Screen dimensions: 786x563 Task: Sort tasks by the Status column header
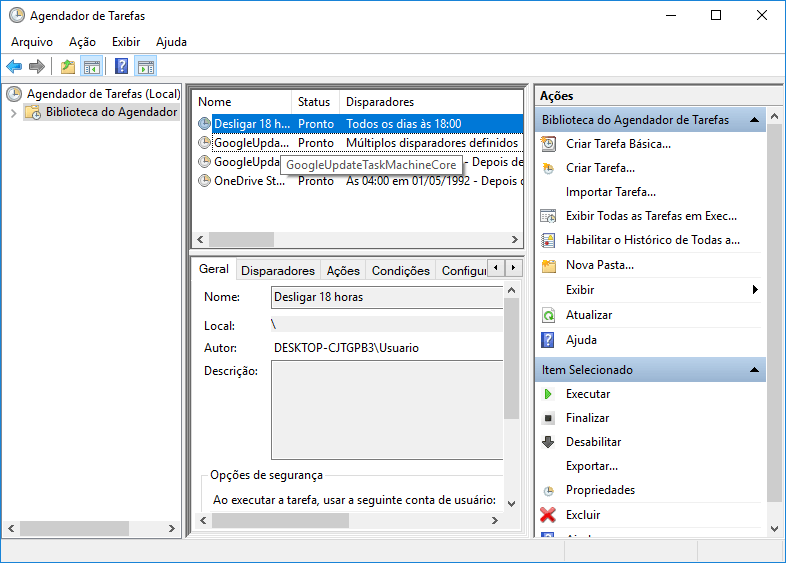point(315,102)
